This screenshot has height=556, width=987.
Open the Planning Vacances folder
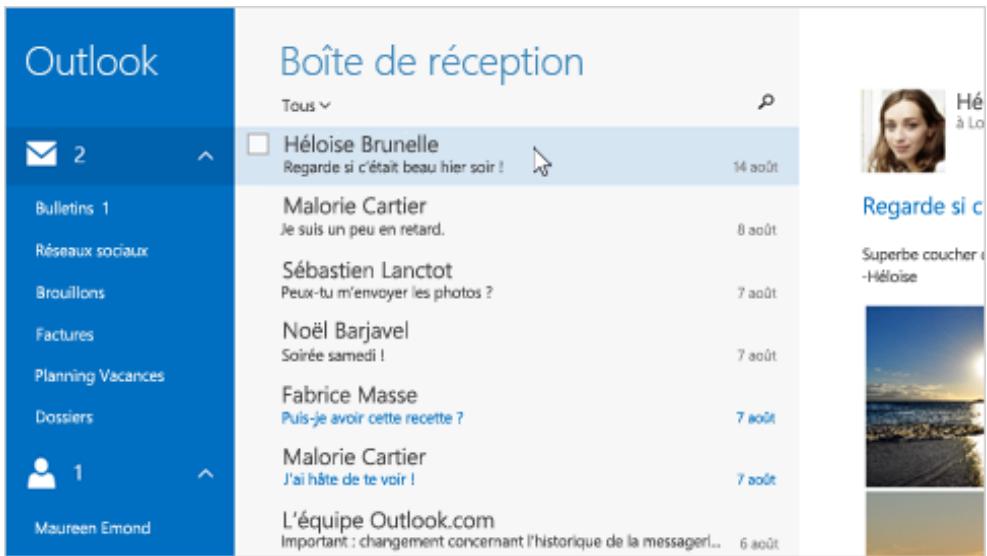[x=99, y=376]
